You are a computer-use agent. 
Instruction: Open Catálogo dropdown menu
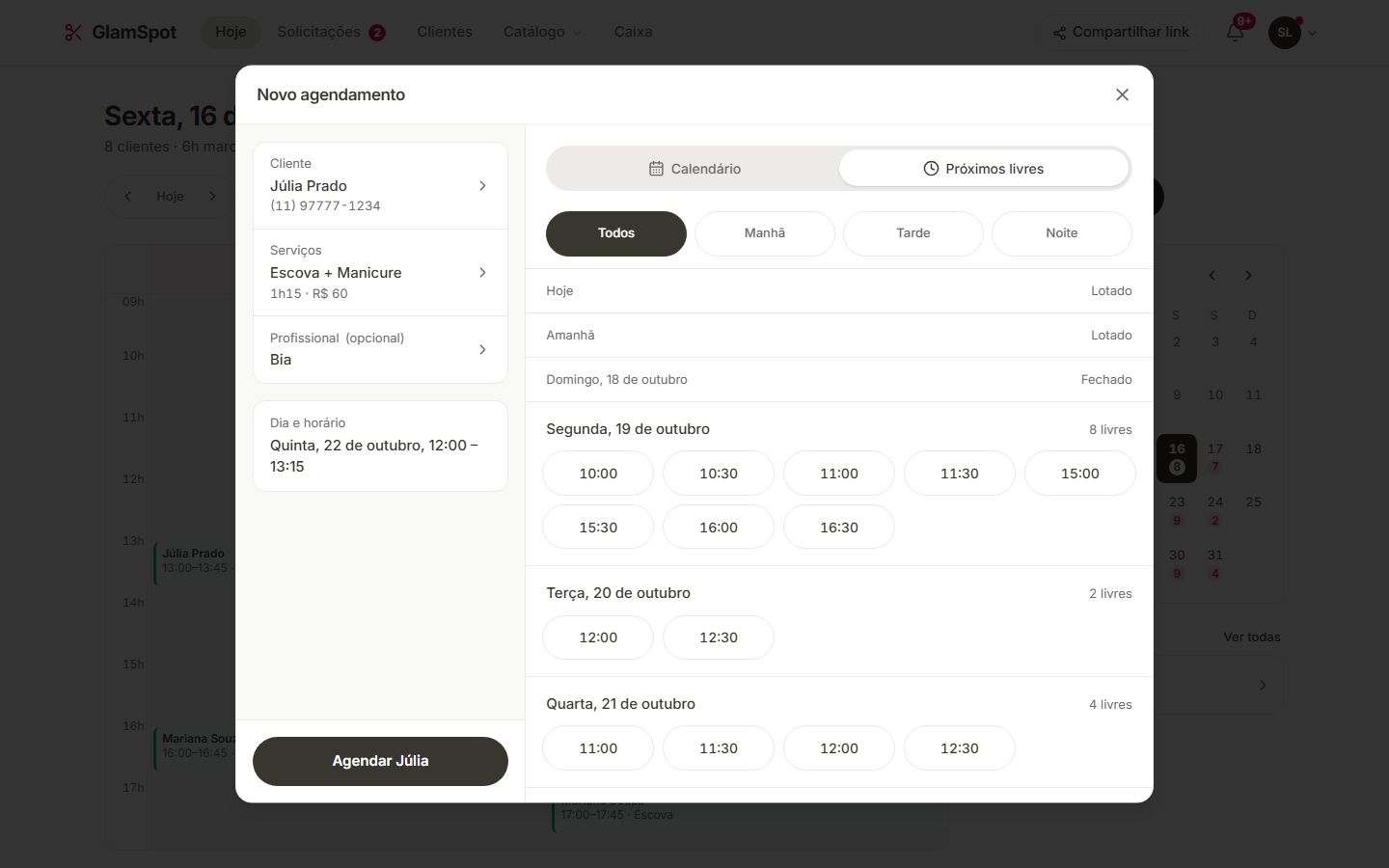coord(542,32)
